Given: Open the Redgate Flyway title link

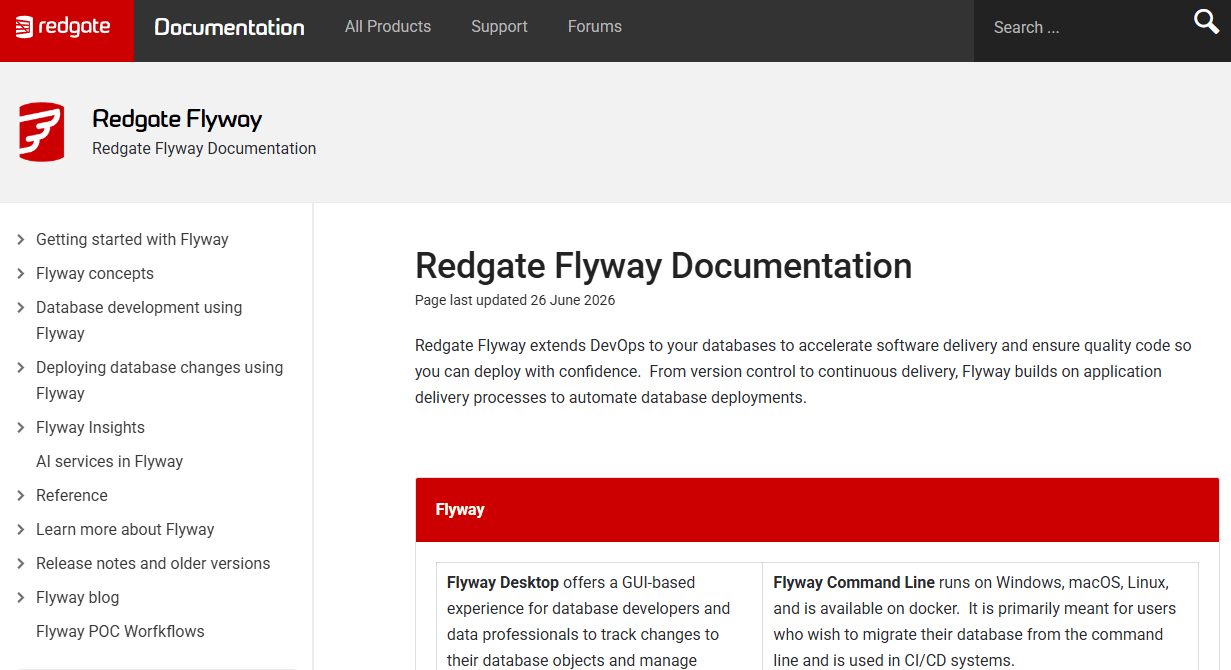Looking at the screenshot, I should 177,119.
